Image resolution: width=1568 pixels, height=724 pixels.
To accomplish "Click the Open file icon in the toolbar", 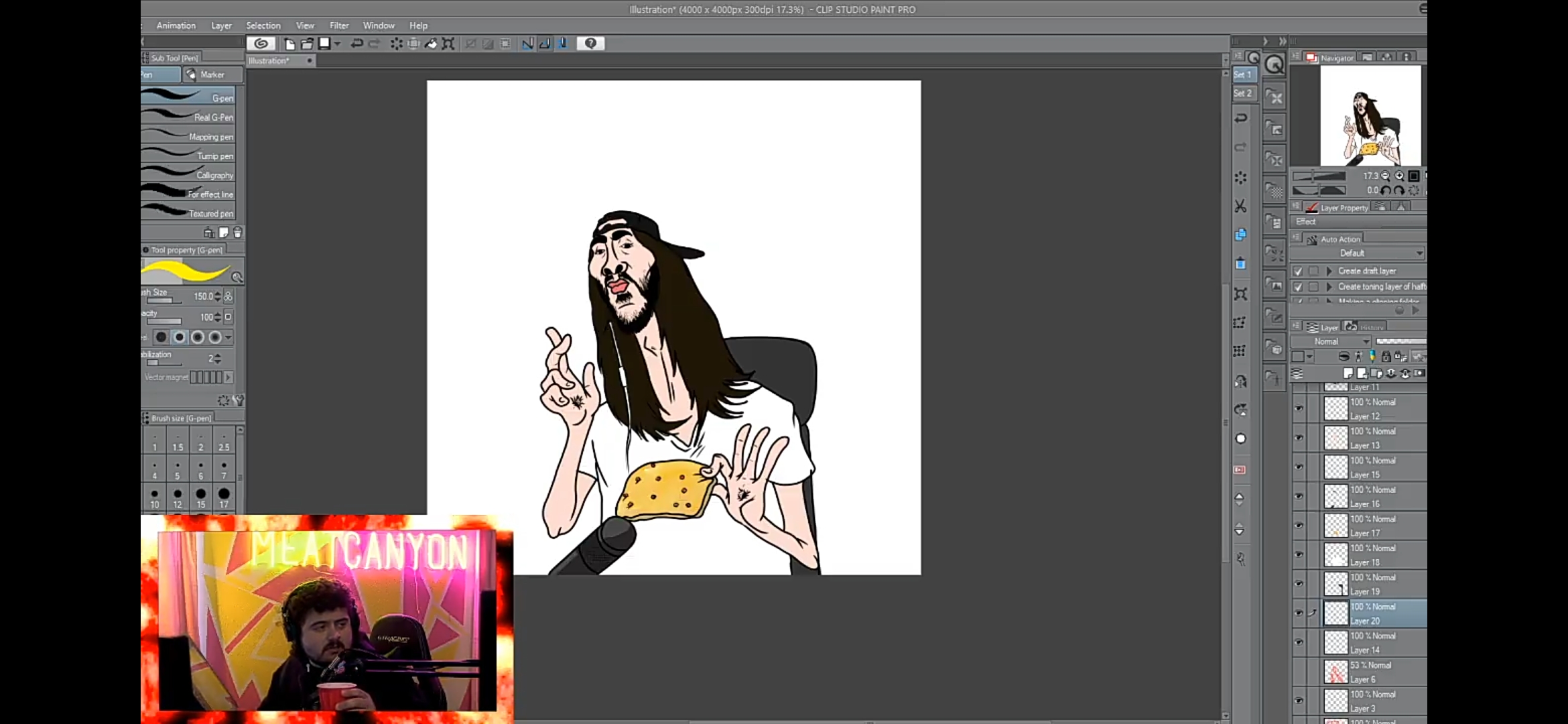I will pyautogui.click(x=306, y=44).
